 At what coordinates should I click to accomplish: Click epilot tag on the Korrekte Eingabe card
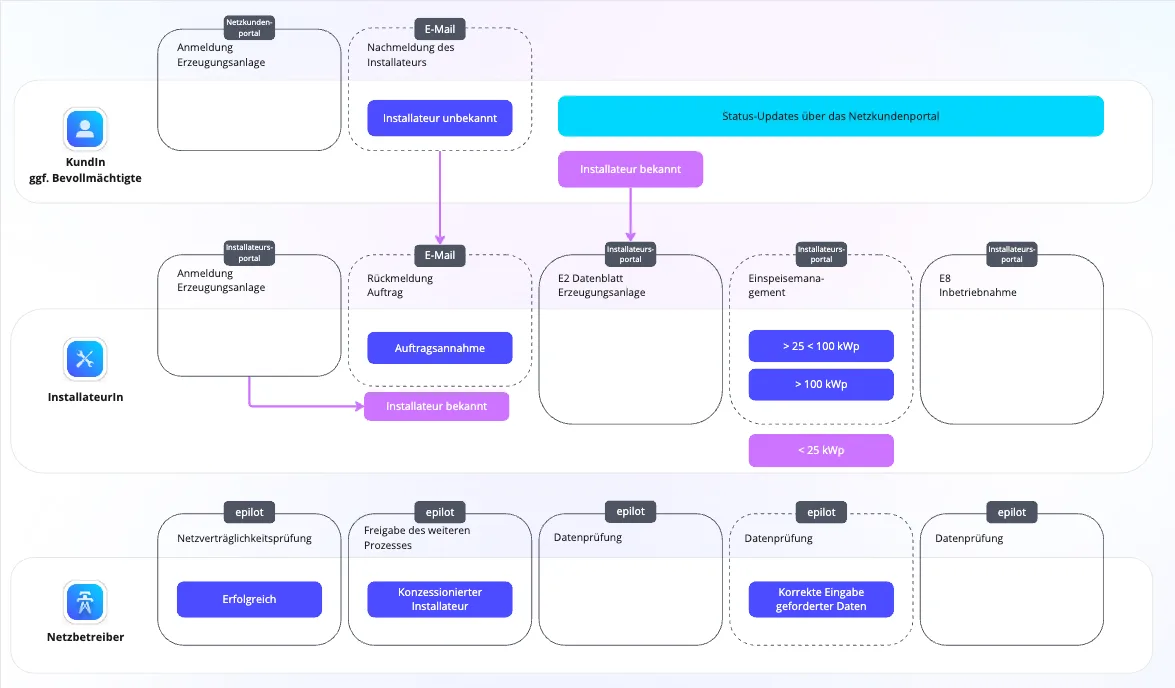tap(821, 512)
